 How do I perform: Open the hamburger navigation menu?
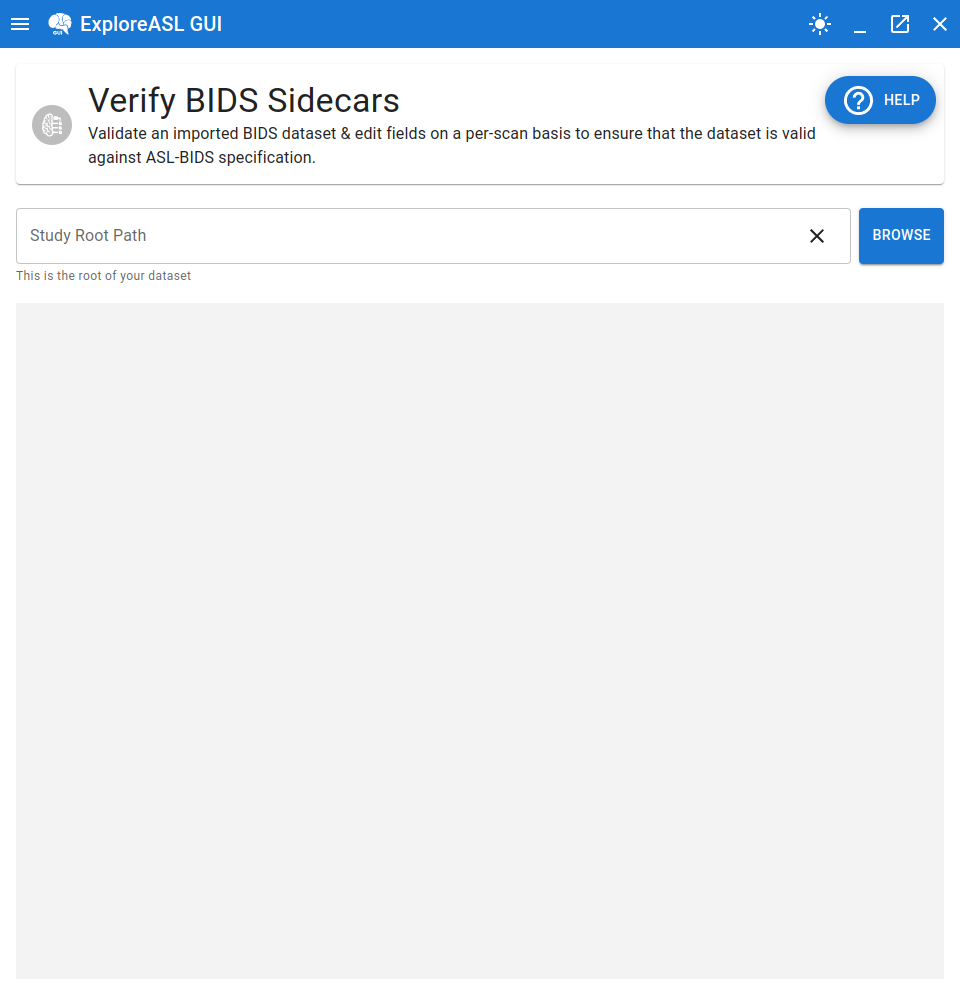[x=20, y=24]
